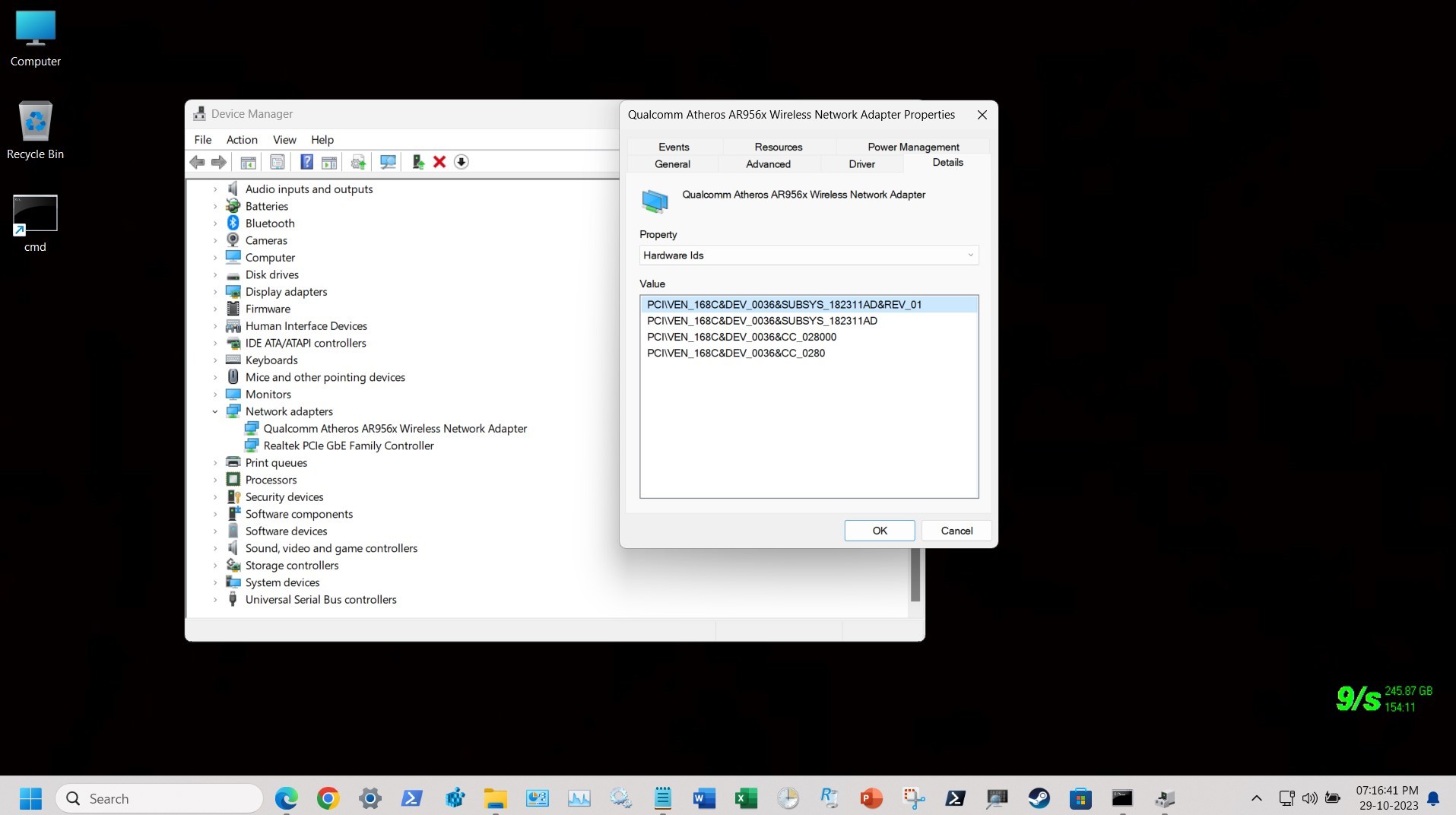The image size is (1456, 815).
Task: Open PowerPoint from the taskbar
Action: tap(871, 798)
